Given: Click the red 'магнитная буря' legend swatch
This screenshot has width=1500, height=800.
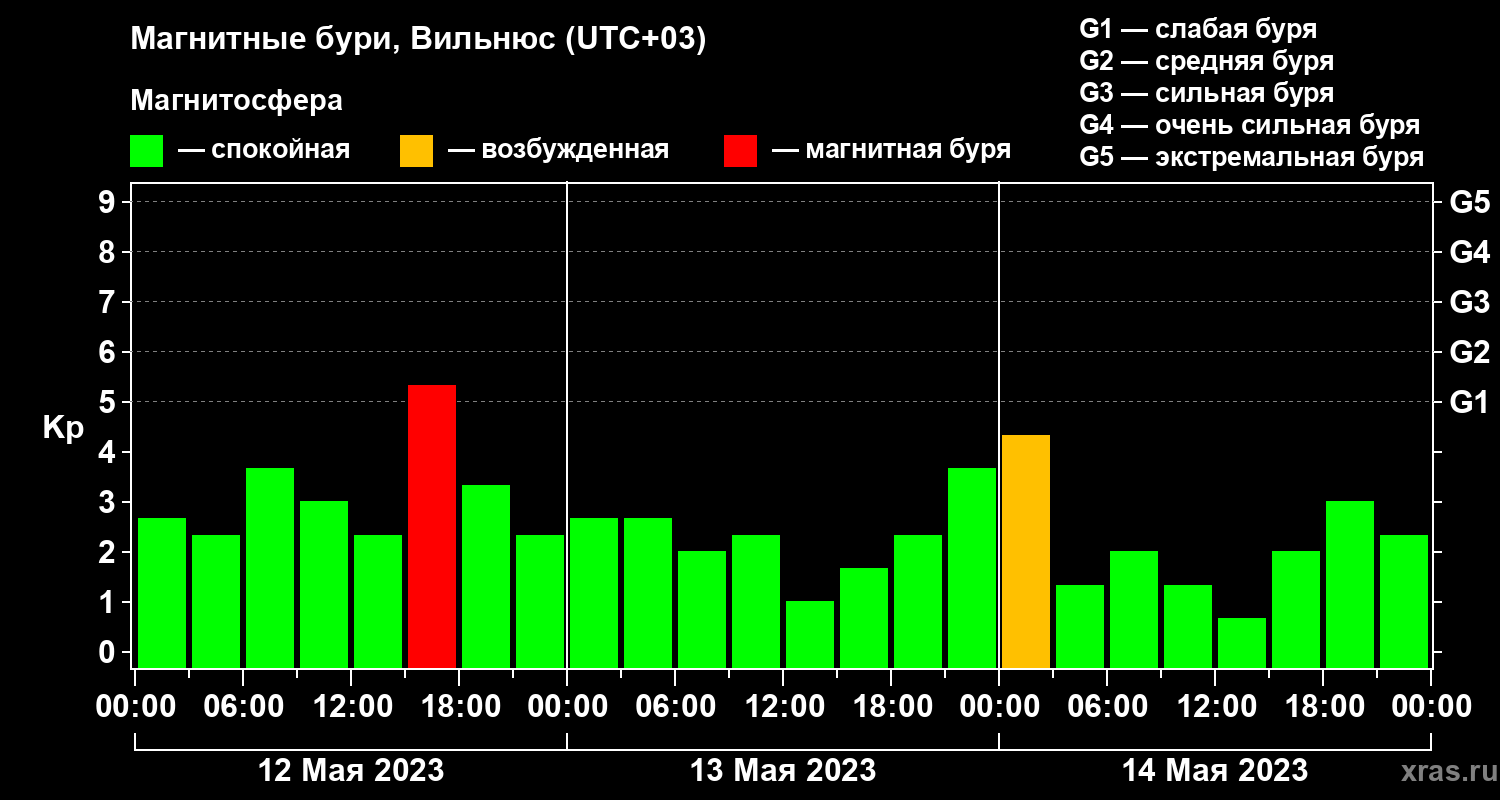Looking at the screenshot, I should [x=740, y=151].
